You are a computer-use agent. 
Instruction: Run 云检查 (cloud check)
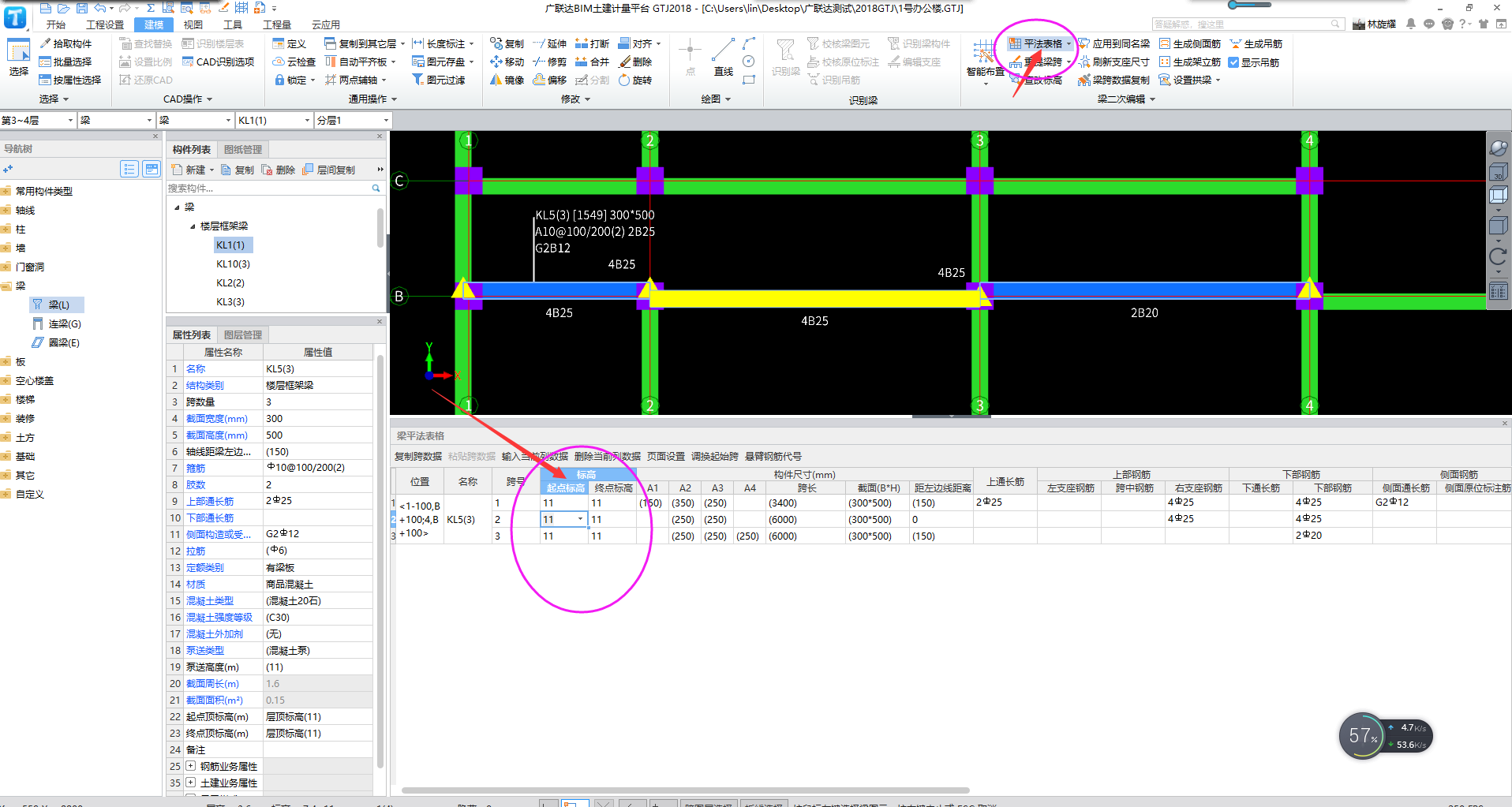(x=294, y=62)
